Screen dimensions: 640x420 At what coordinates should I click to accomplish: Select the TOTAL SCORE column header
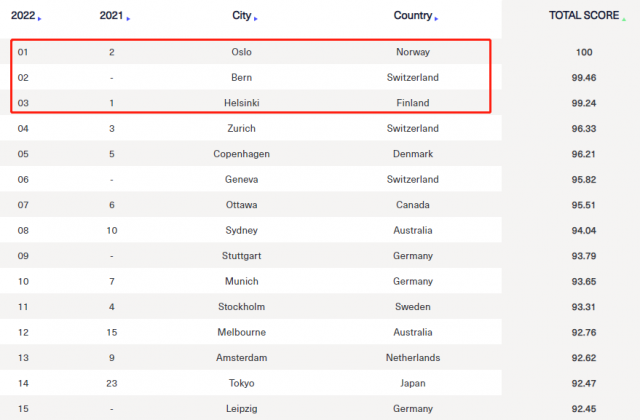(x=584, y=16)
